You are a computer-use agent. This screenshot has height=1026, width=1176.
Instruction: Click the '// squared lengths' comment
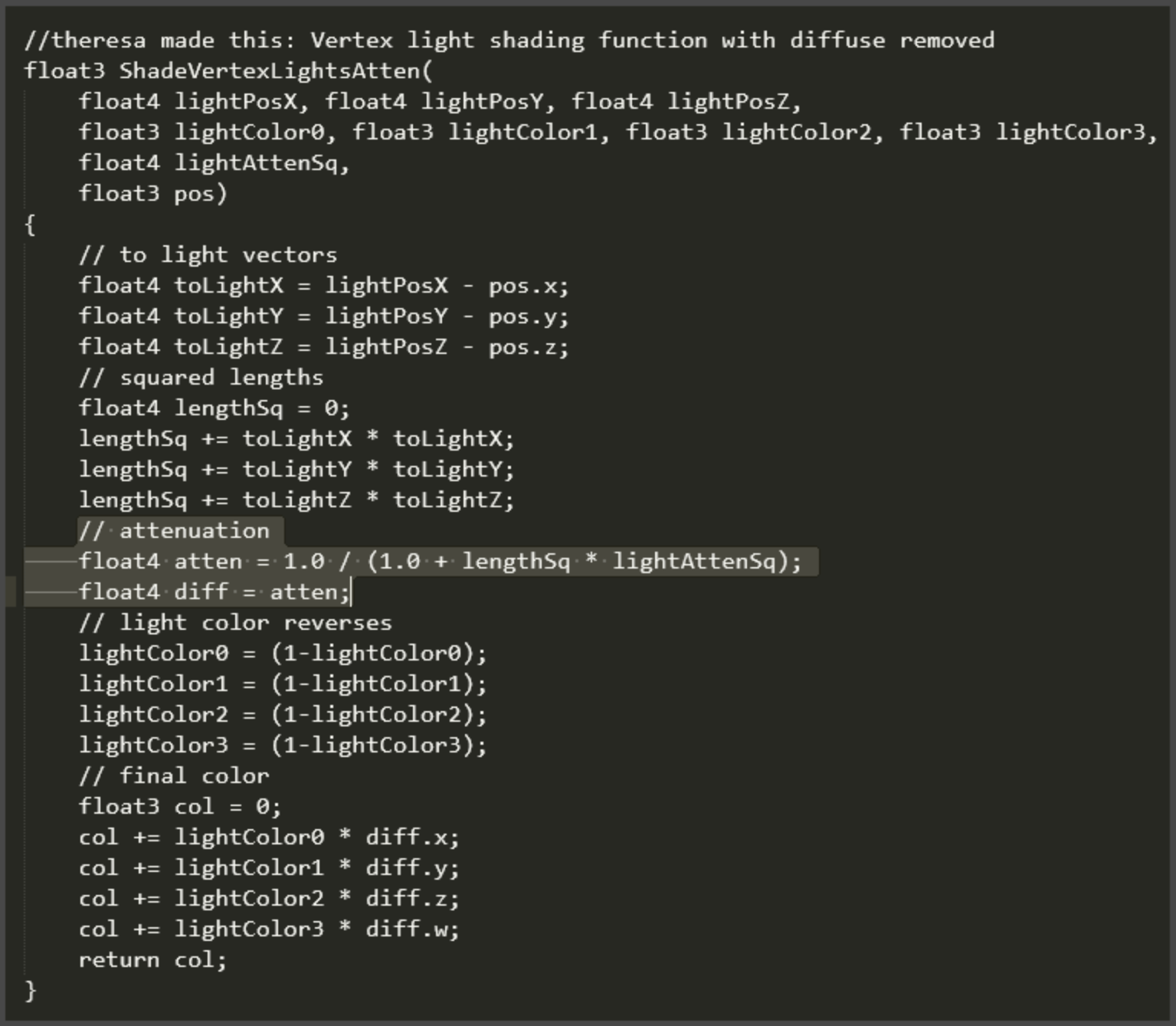(x=201, y=378)
